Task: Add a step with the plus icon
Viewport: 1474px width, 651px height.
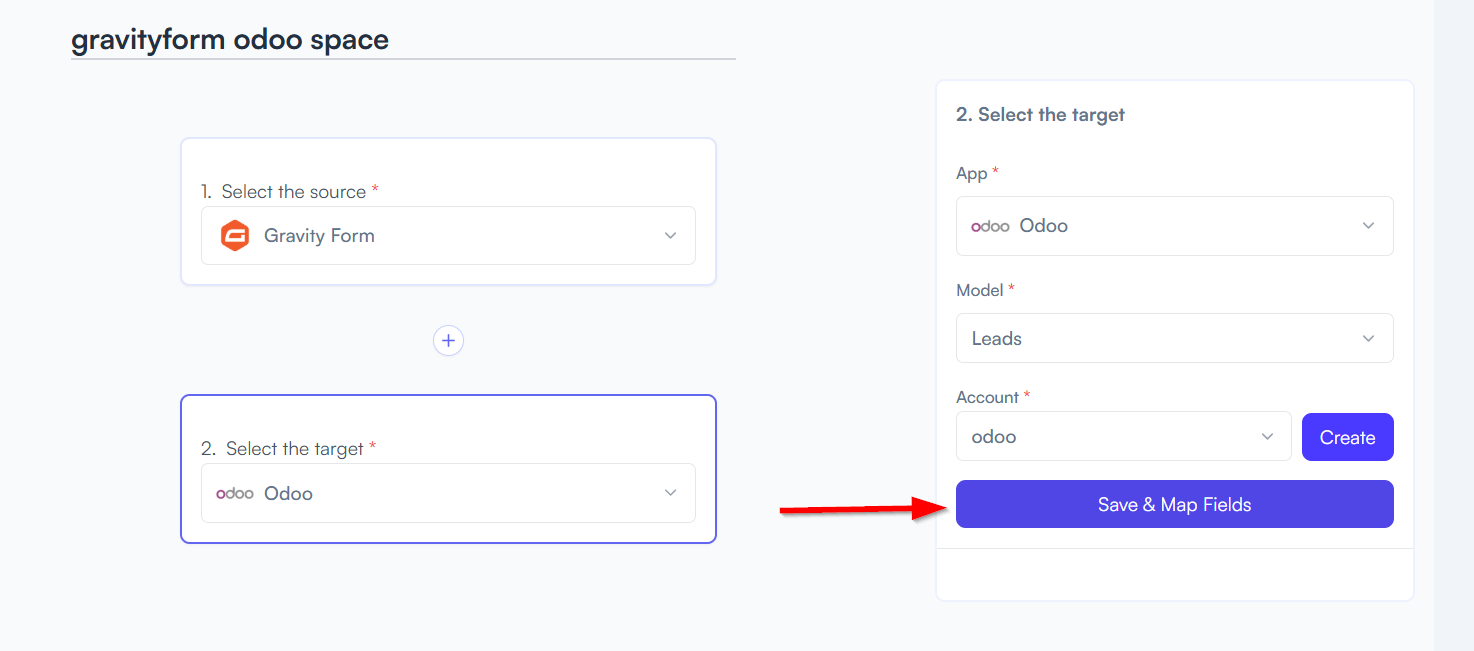Action: point(448,341)
